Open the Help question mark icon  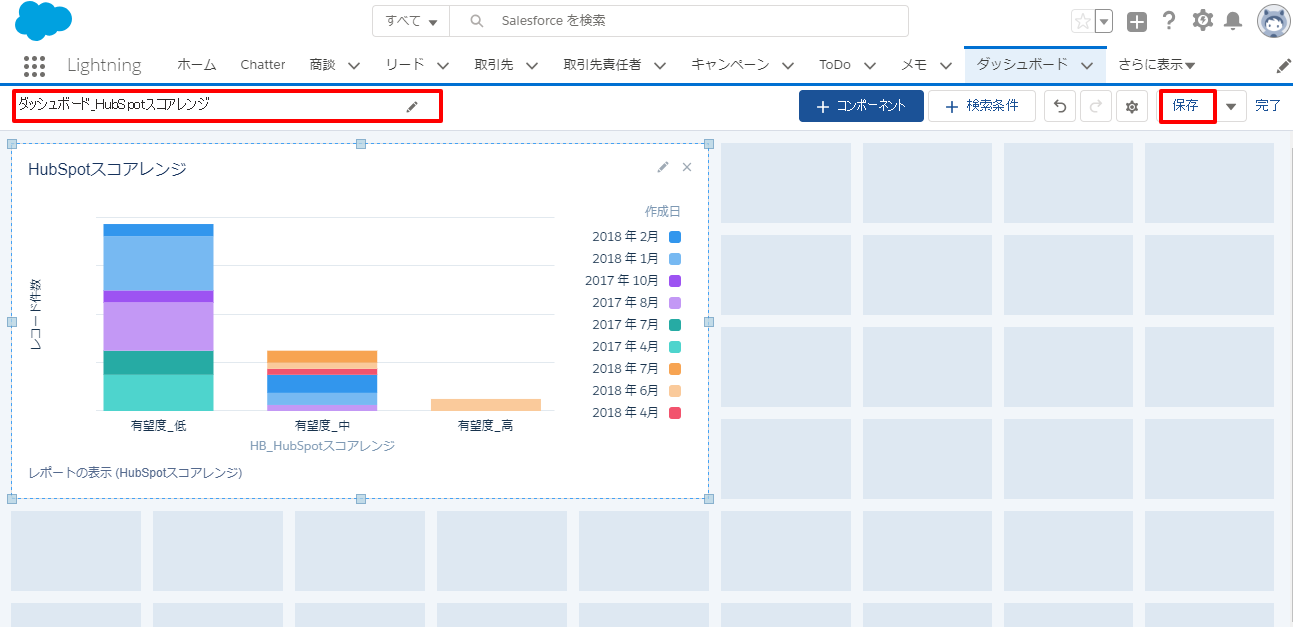point(1168,21)
